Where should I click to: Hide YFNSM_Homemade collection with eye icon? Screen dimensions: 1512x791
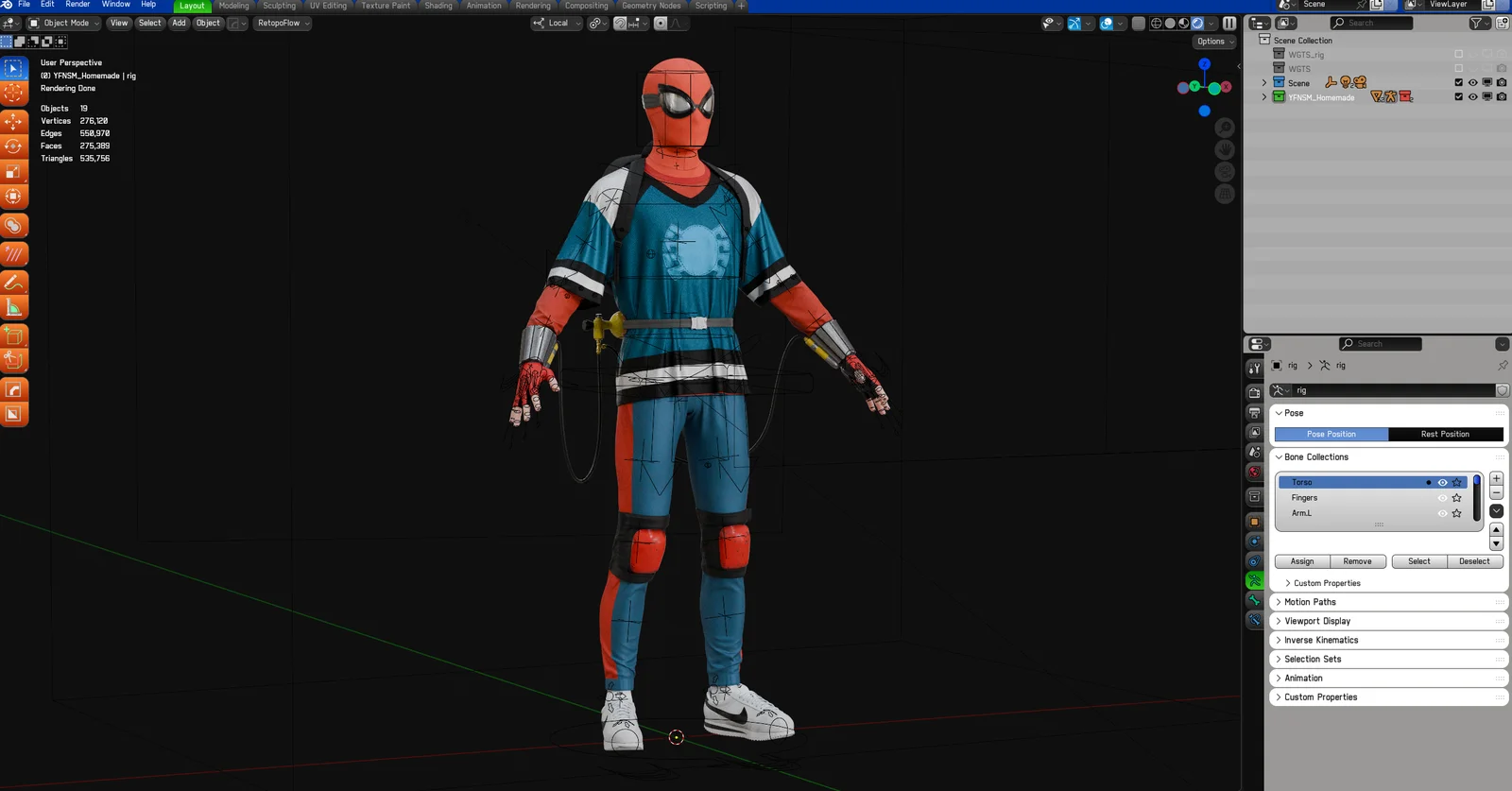pyautogui.click(x=1472, y=96)
